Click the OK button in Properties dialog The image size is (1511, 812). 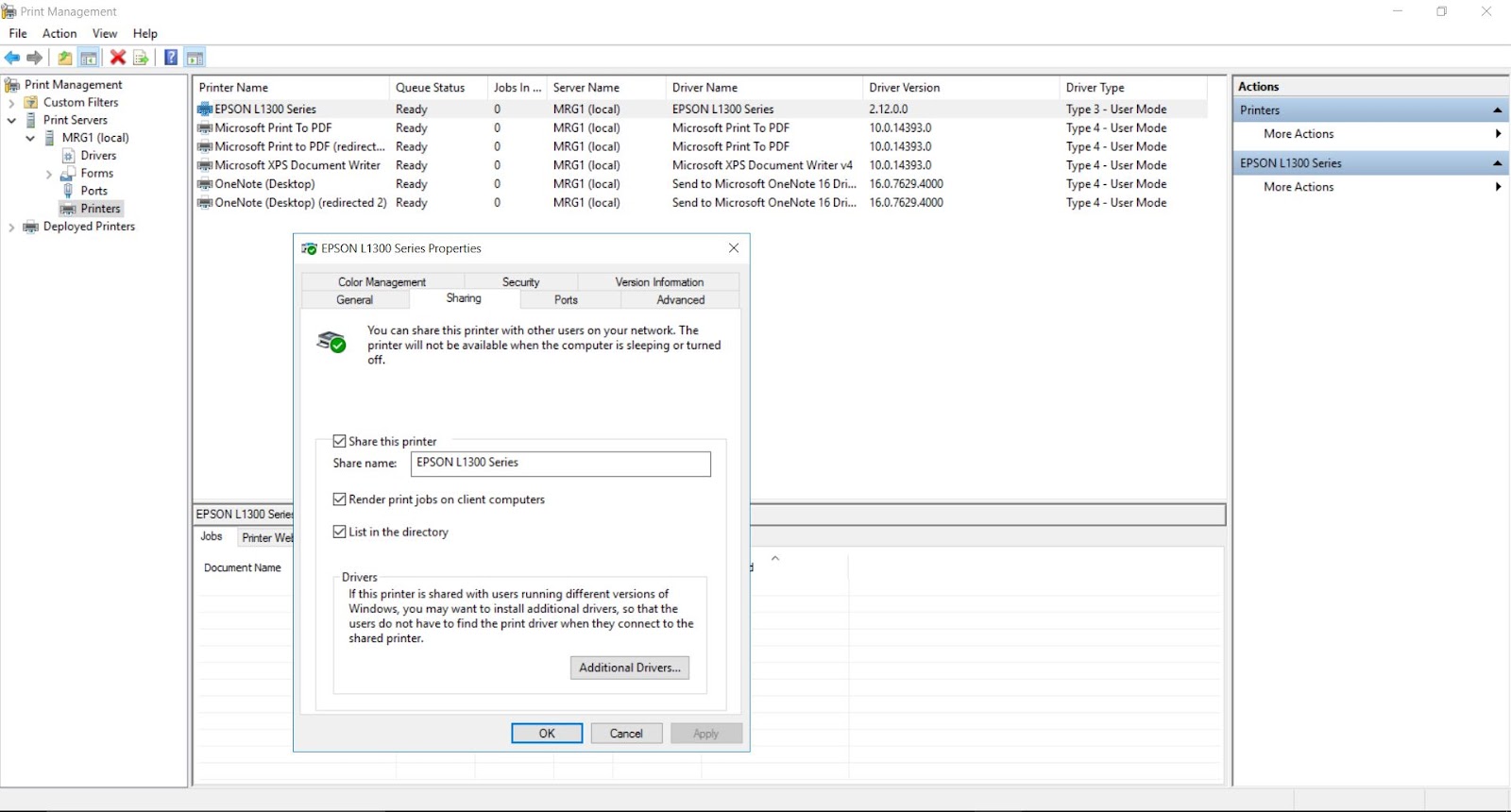click(x=547, y=734)
